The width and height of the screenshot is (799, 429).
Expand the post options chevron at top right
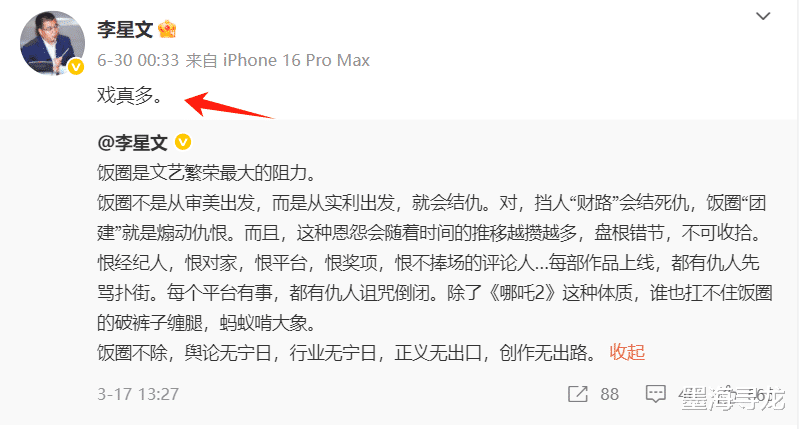click(x=763, y=16)
